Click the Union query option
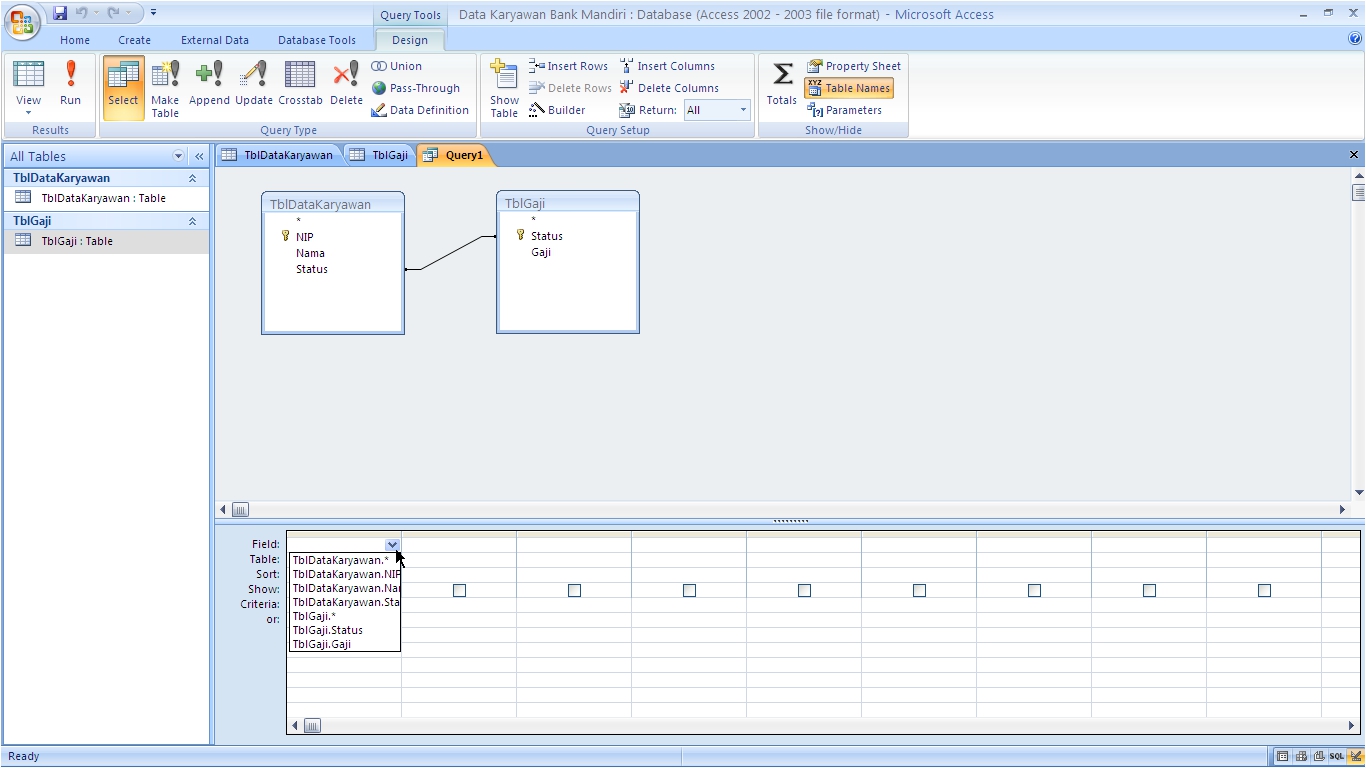The image size is (1366, 768). point(397,66)
